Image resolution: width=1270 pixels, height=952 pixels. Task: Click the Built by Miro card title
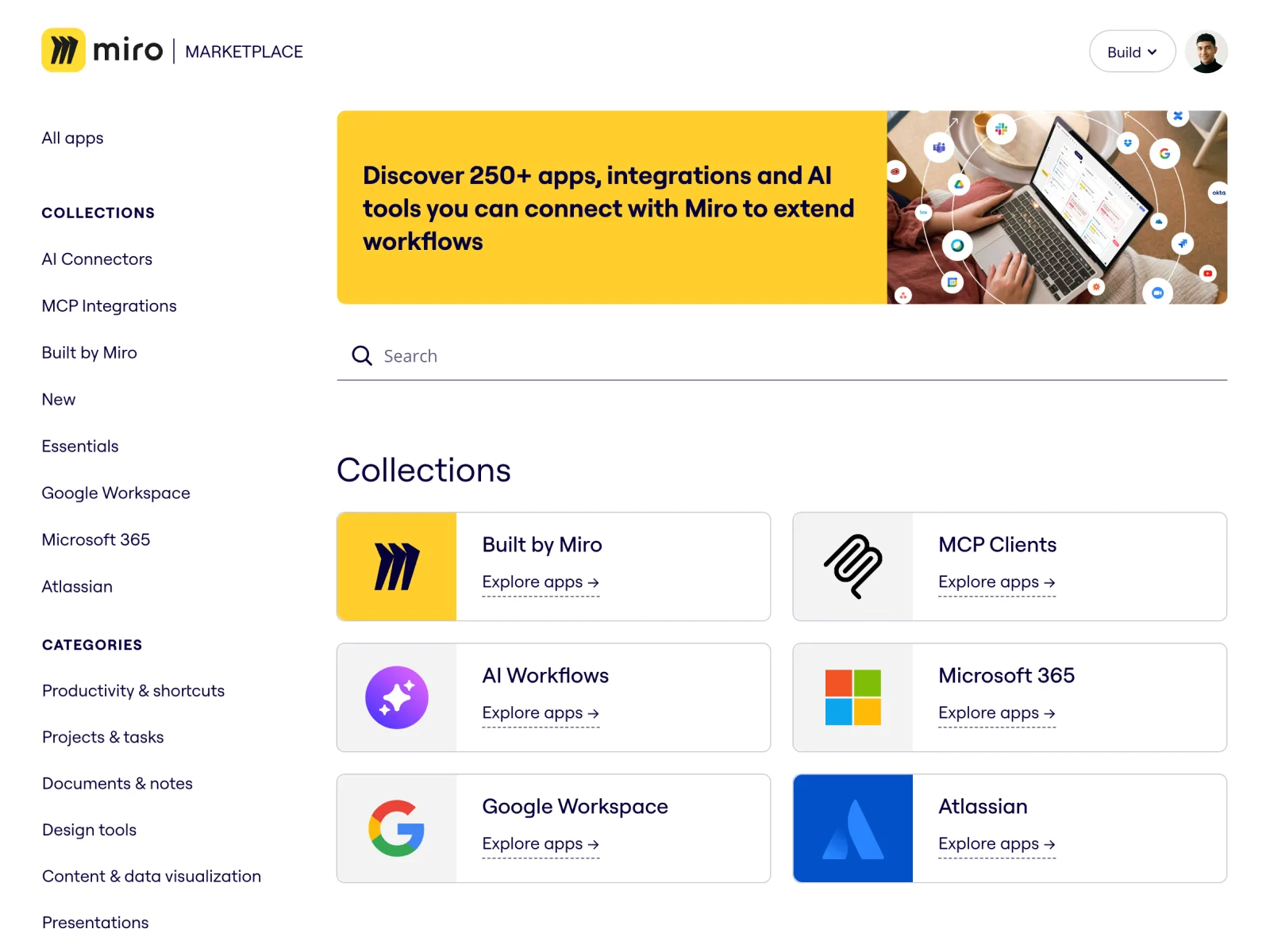pyautogui.click(x=542, y=545)
